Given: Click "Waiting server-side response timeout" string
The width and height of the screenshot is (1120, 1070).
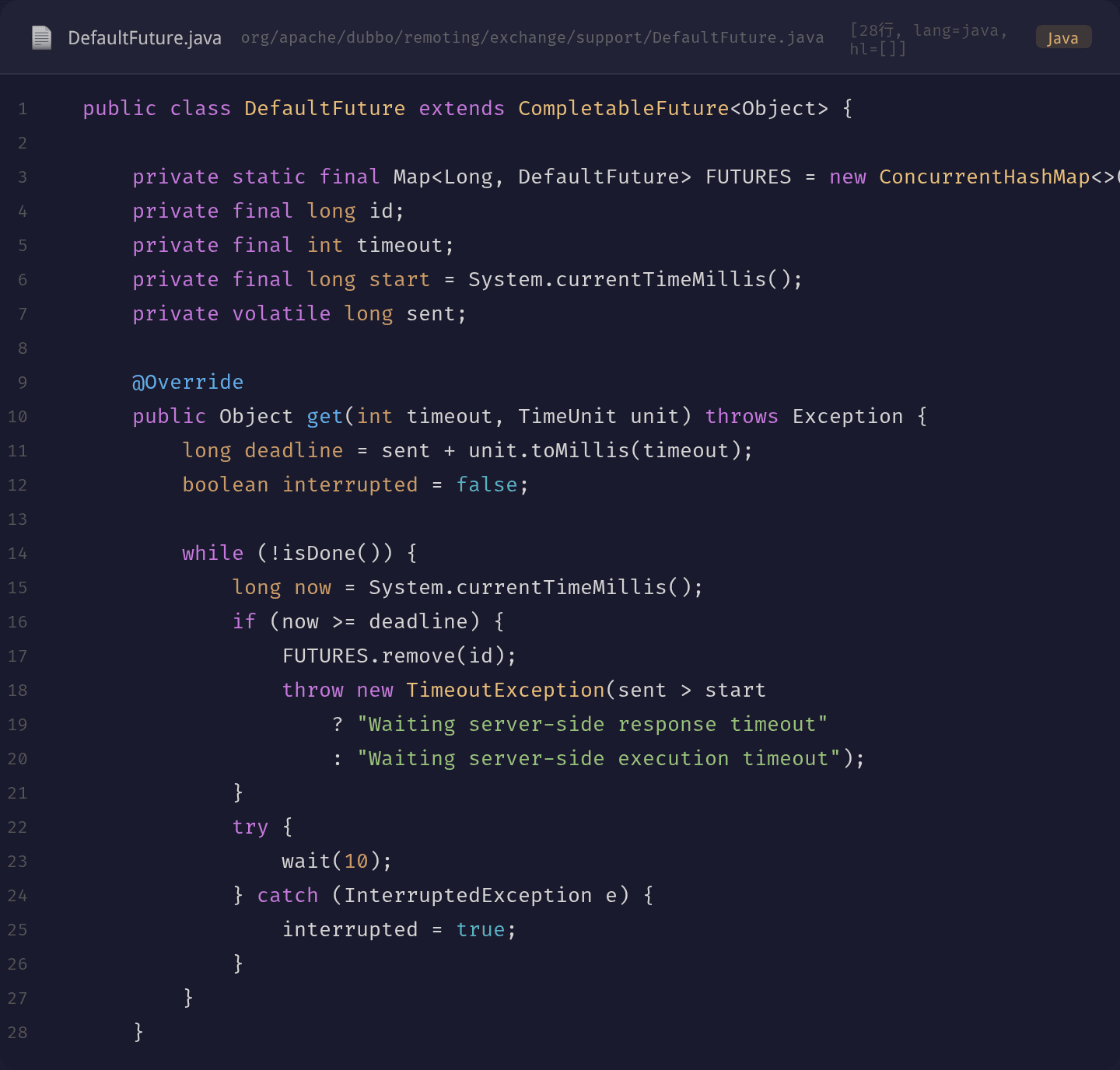Looking at the screenshot, I should [592, 724].
